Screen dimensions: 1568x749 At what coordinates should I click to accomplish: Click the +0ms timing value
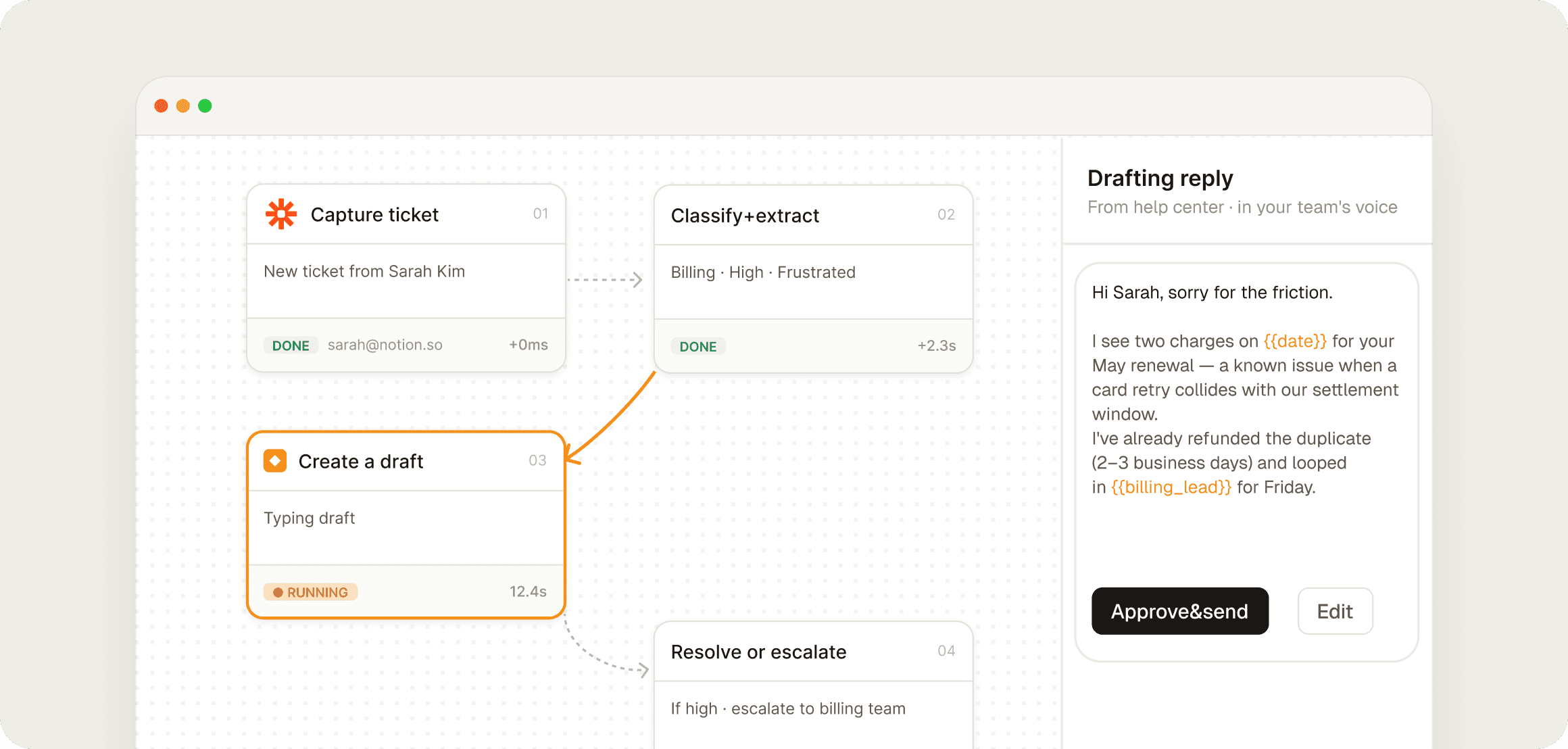529,345
